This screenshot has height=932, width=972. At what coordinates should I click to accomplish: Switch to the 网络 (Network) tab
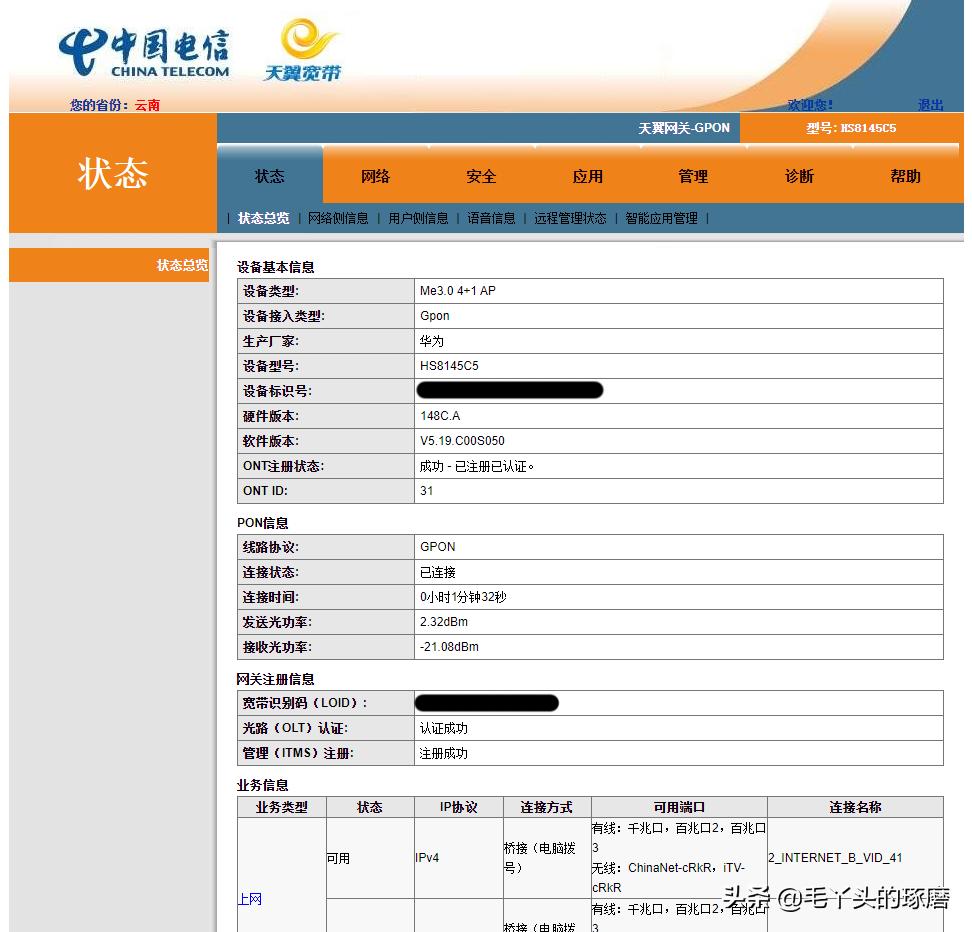[375, 176]
